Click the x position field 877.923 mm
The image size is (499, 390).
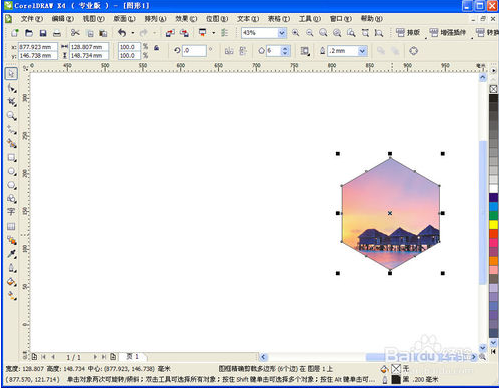(37, 47)
